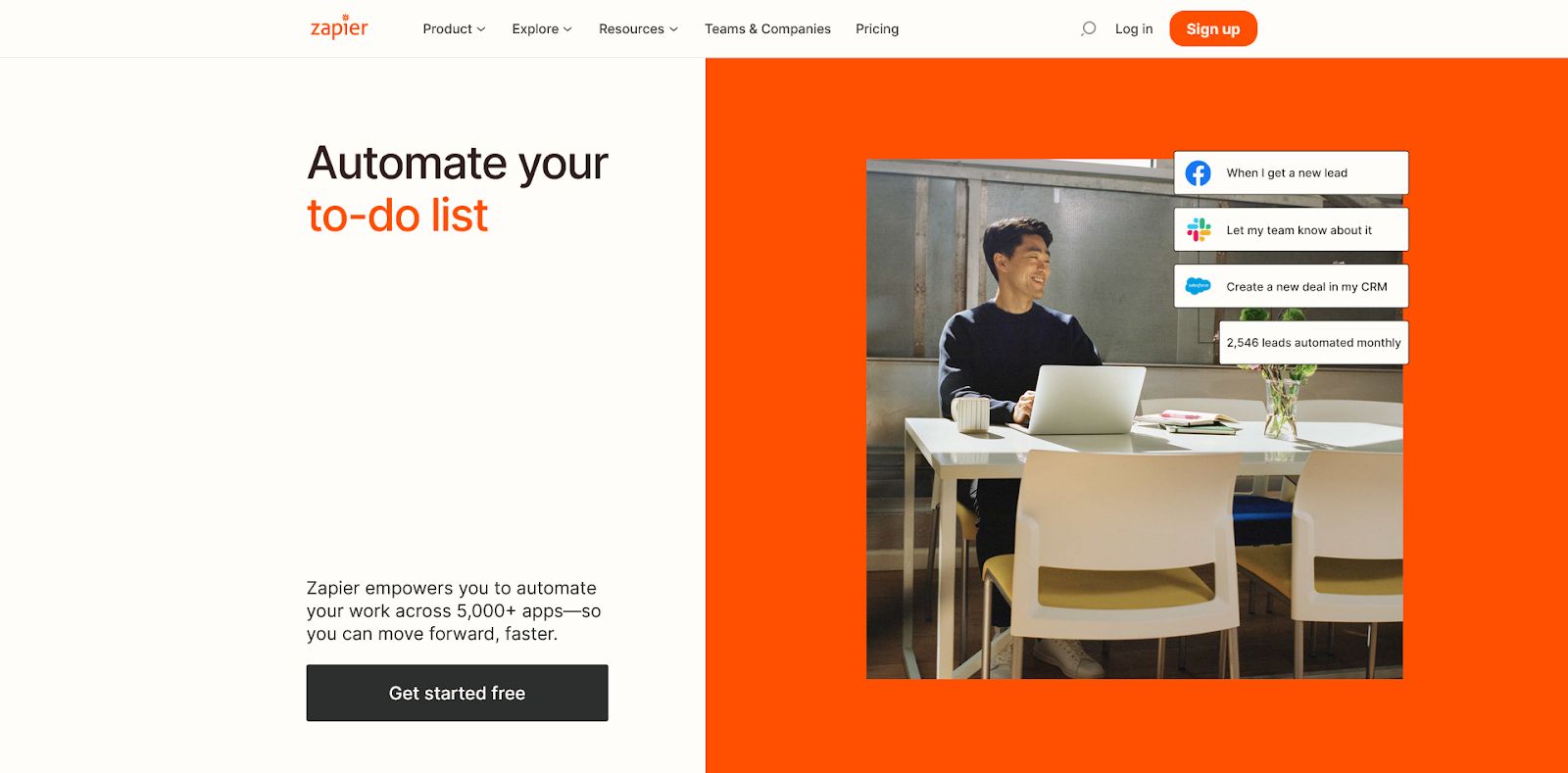Screen dimensions: 1568x773
Task: Select 'Create a new deal in my CRM' card
Action: tap(1291, 286)
